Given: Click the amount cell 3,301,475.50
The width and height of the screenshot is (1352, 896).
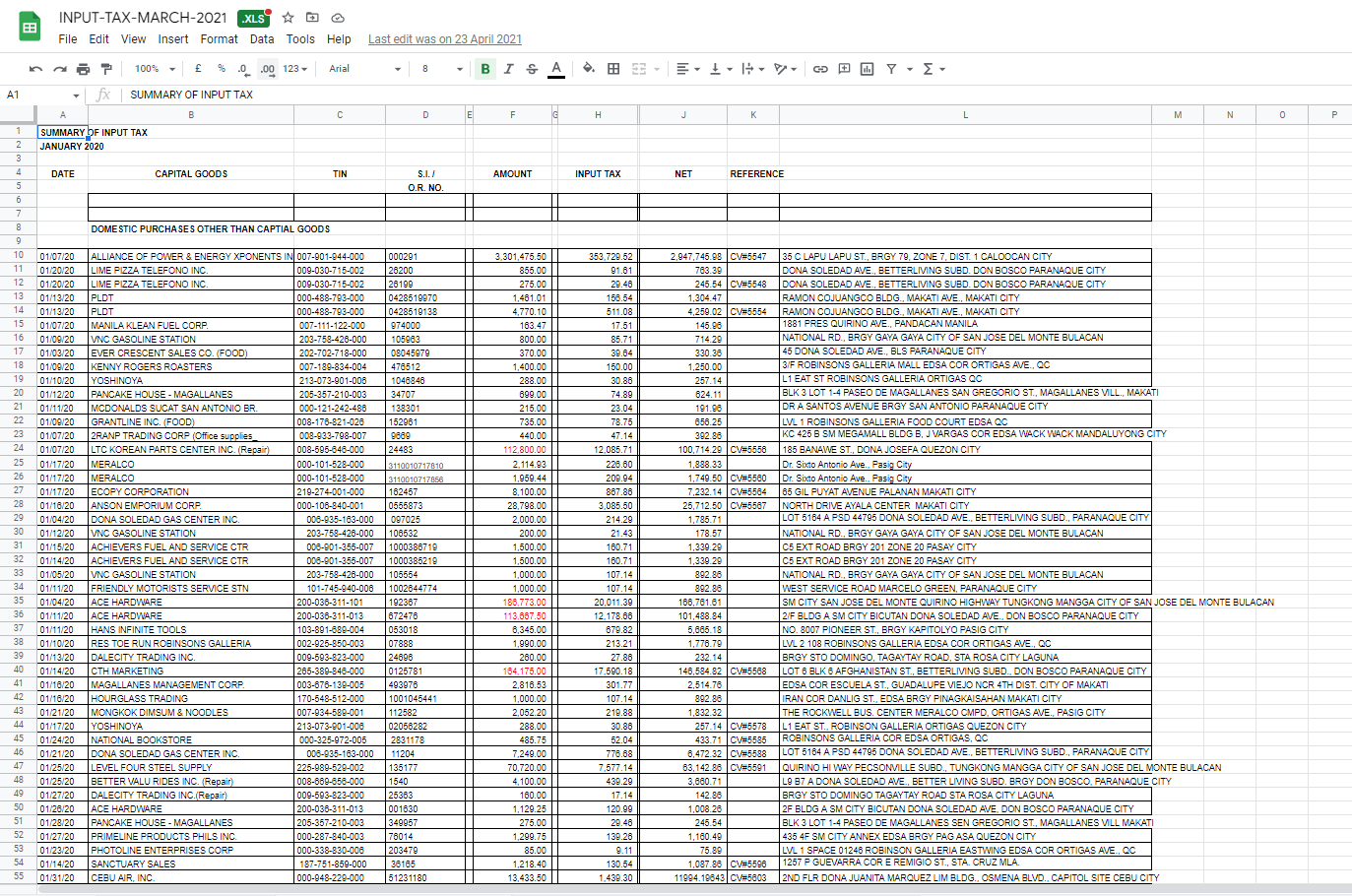Looking at the screenshot, I should [512, 256].
